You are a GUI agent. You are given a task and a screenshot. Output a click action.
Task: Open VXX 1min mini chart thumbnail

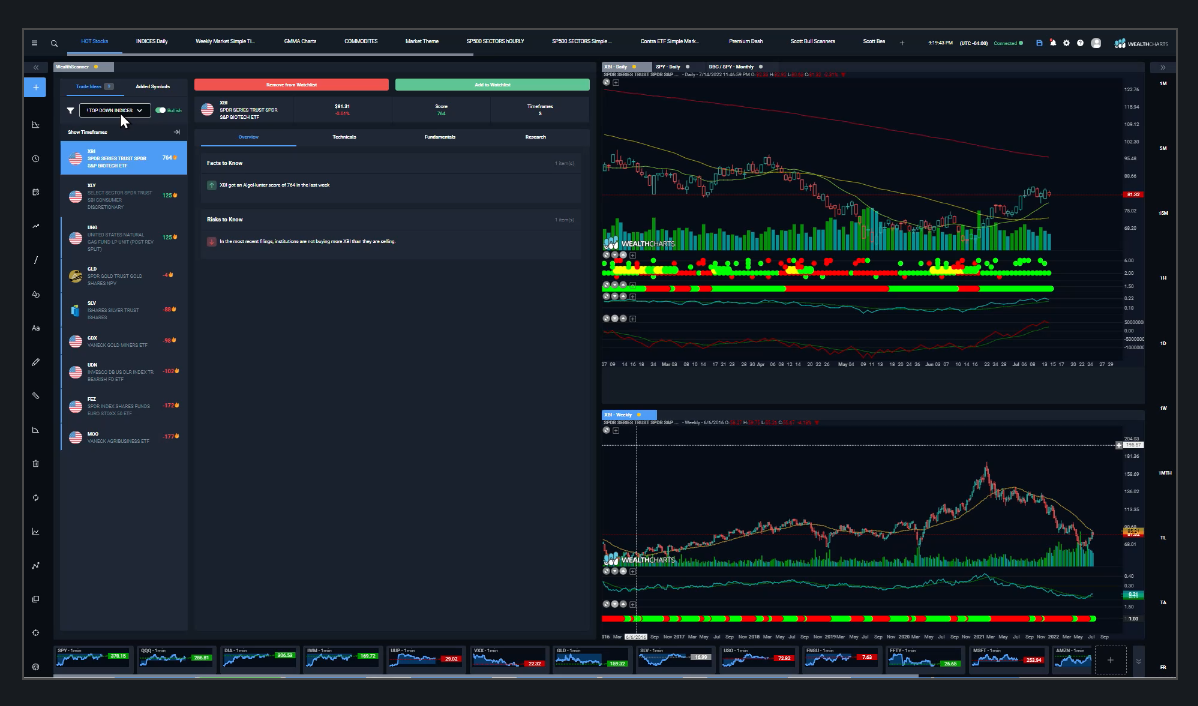[508, 657]
